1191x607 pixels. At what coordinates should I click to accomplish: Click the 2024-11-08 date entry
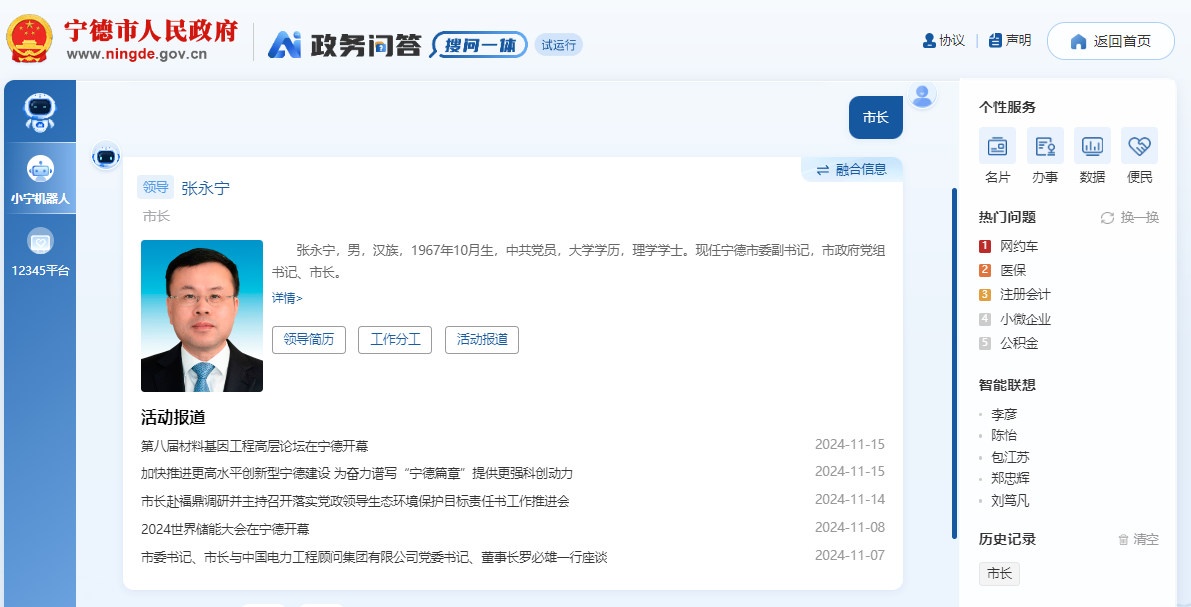pos(849,527)
